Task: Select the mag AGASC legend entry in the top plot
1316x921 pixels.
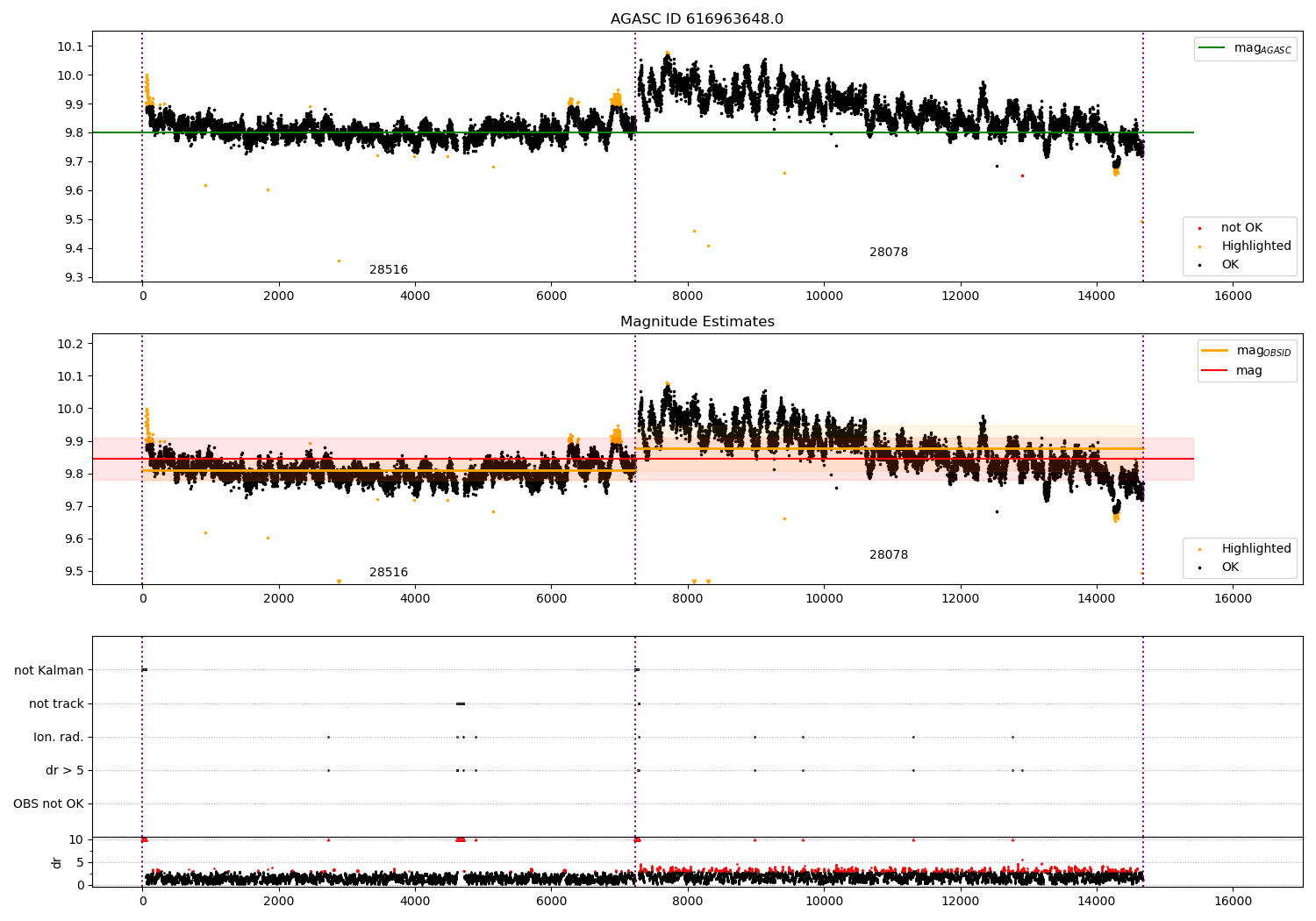Action: tap(1246, 48)
